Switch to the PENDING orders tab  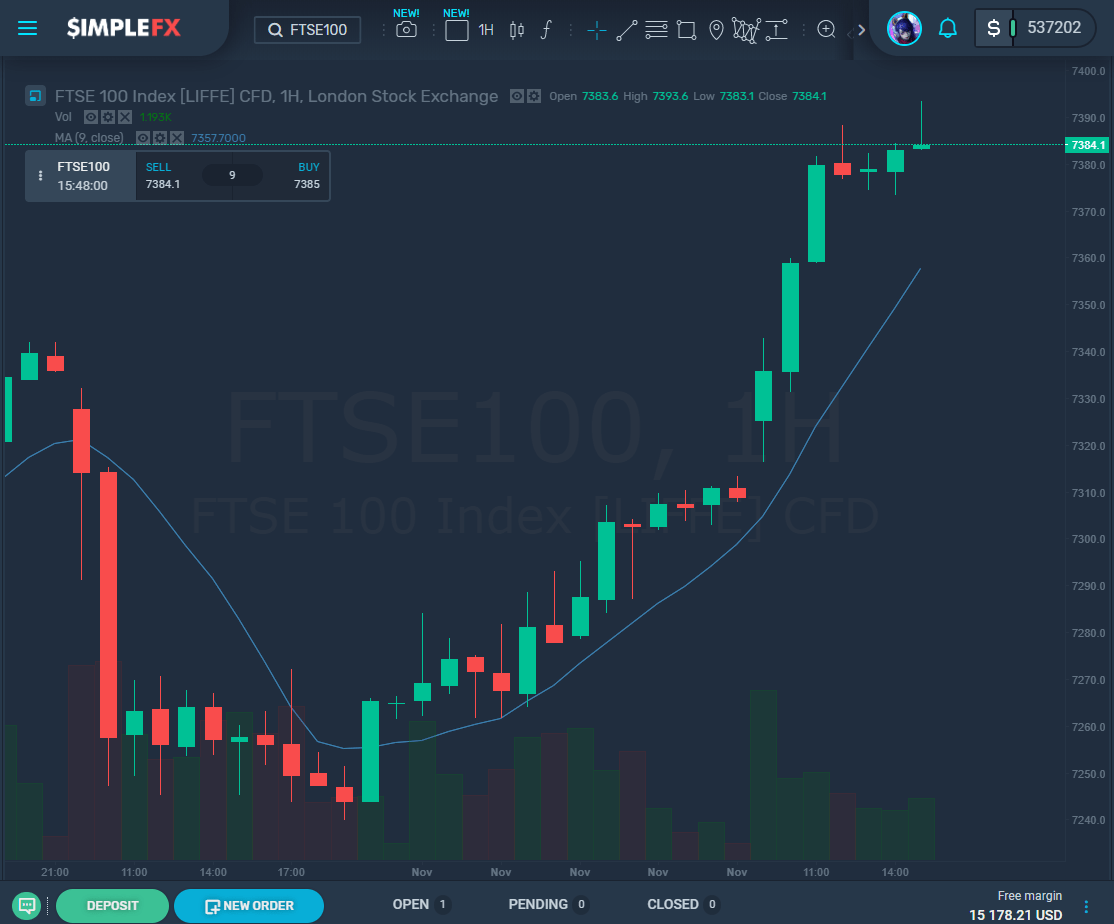pos(547,904)
